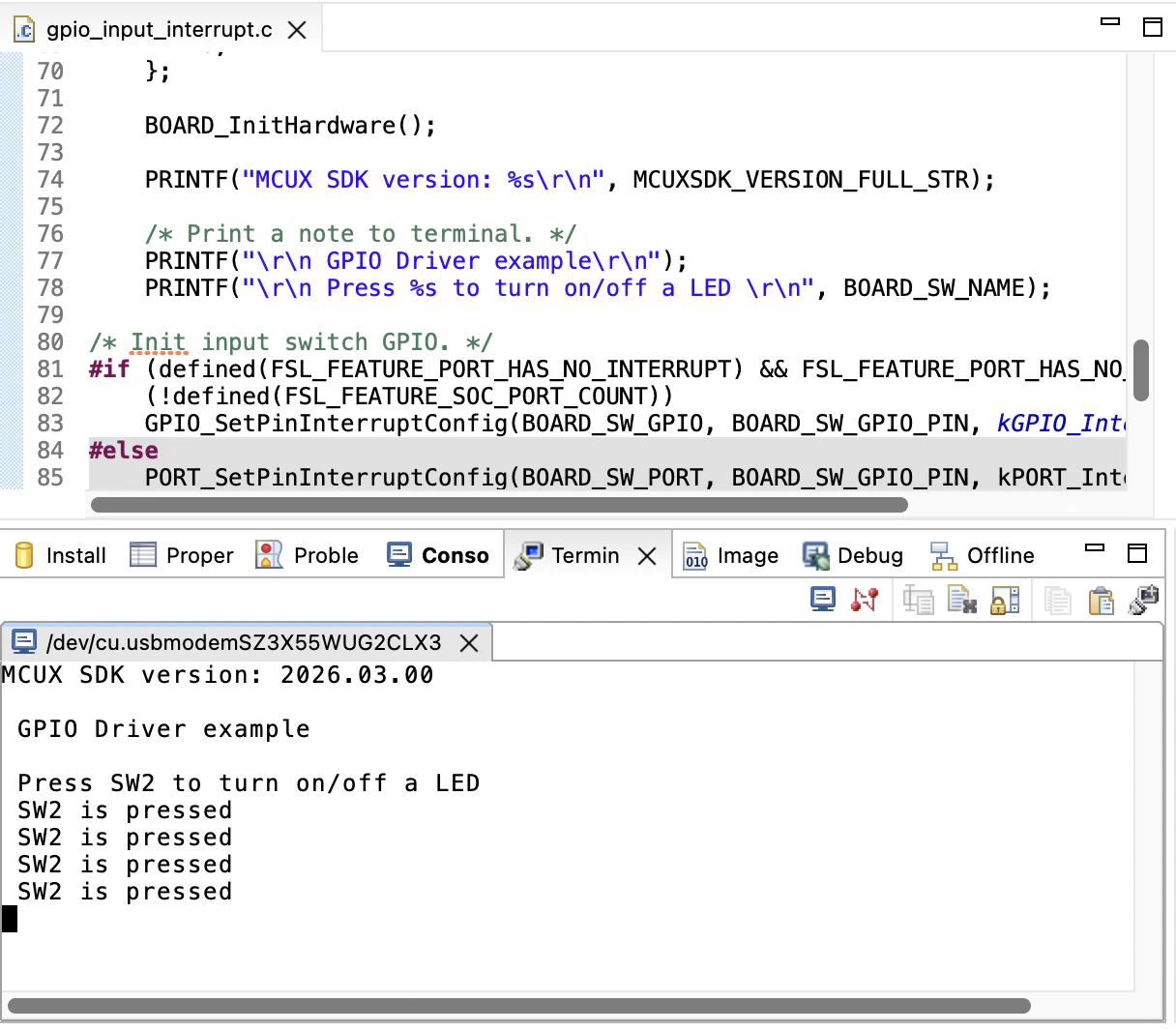The height and width of the screenshot is (1031, 1176).
Task: Switch to the Debug tab
Action: click(853, 555)
